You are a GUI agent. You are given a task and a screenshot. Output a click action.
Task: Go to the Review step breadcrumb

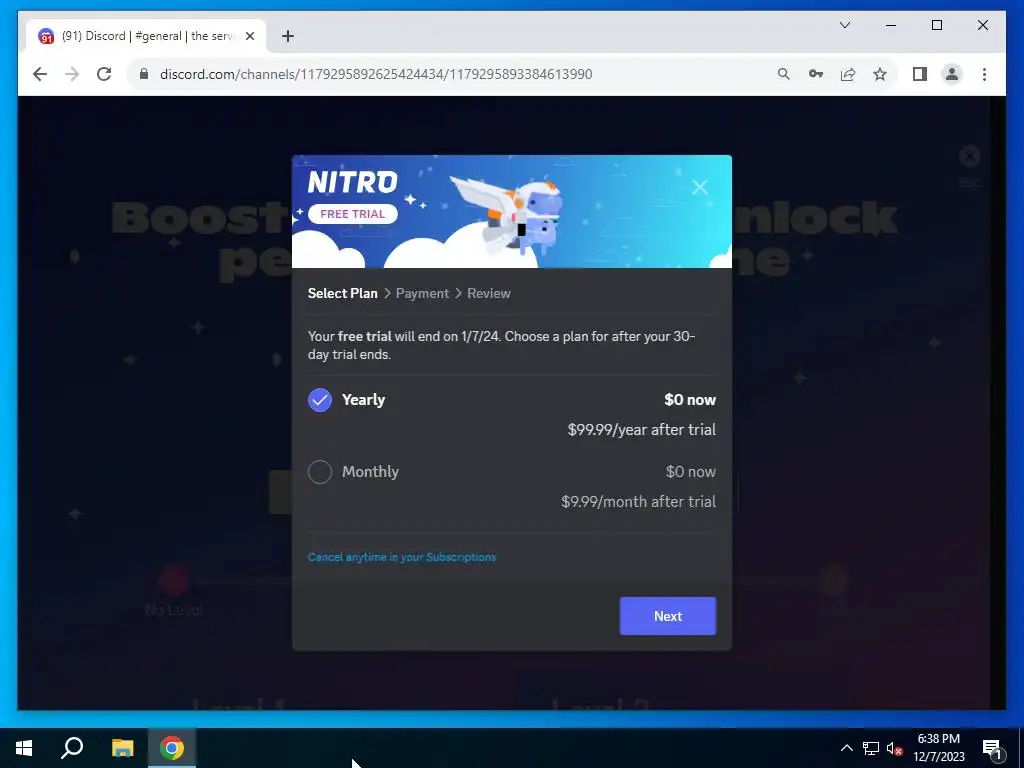(488, 293)
